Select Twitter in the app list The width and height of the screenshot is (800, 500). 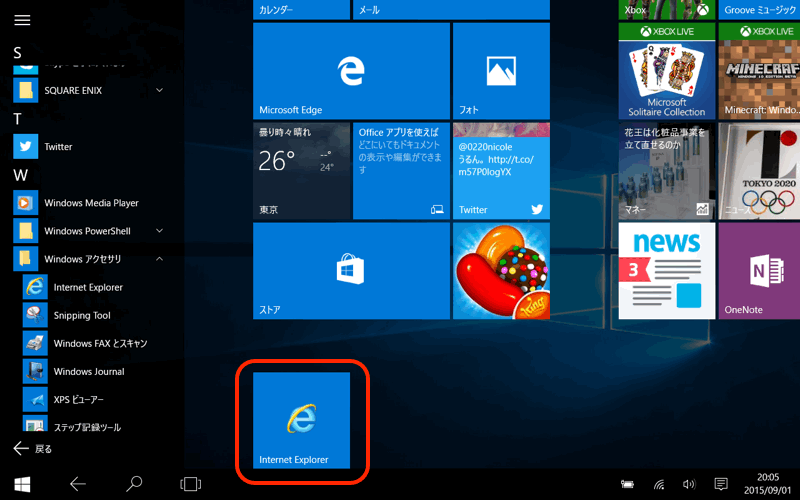tap(58, 147)
